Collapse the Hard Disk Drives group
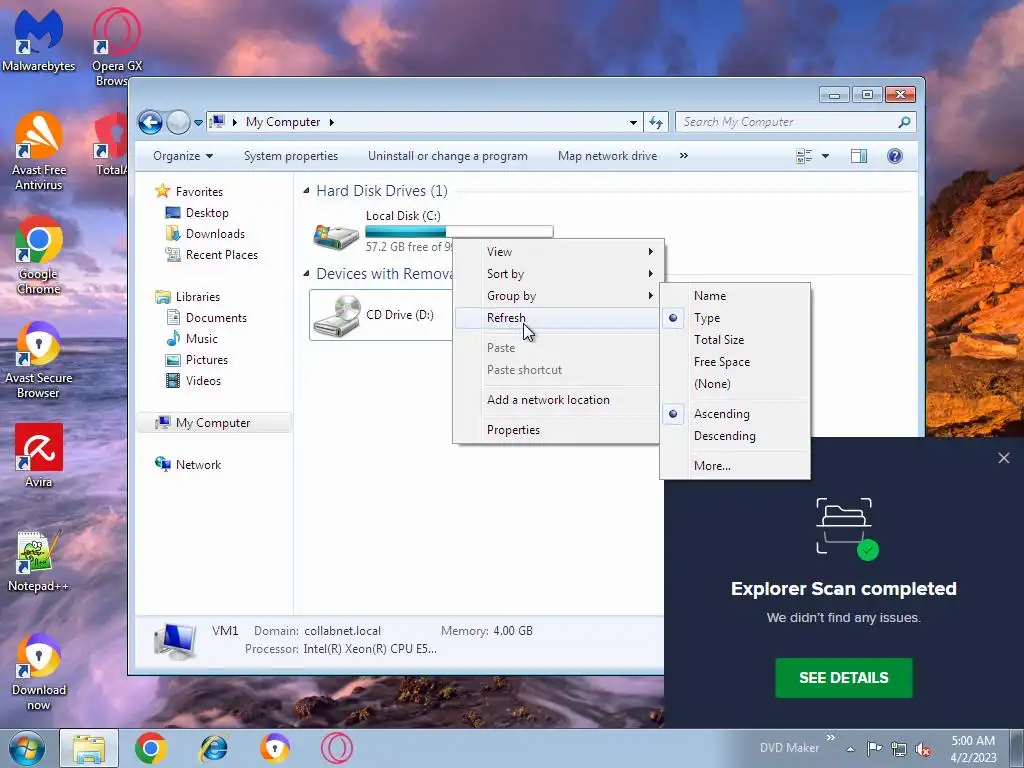 306,191
